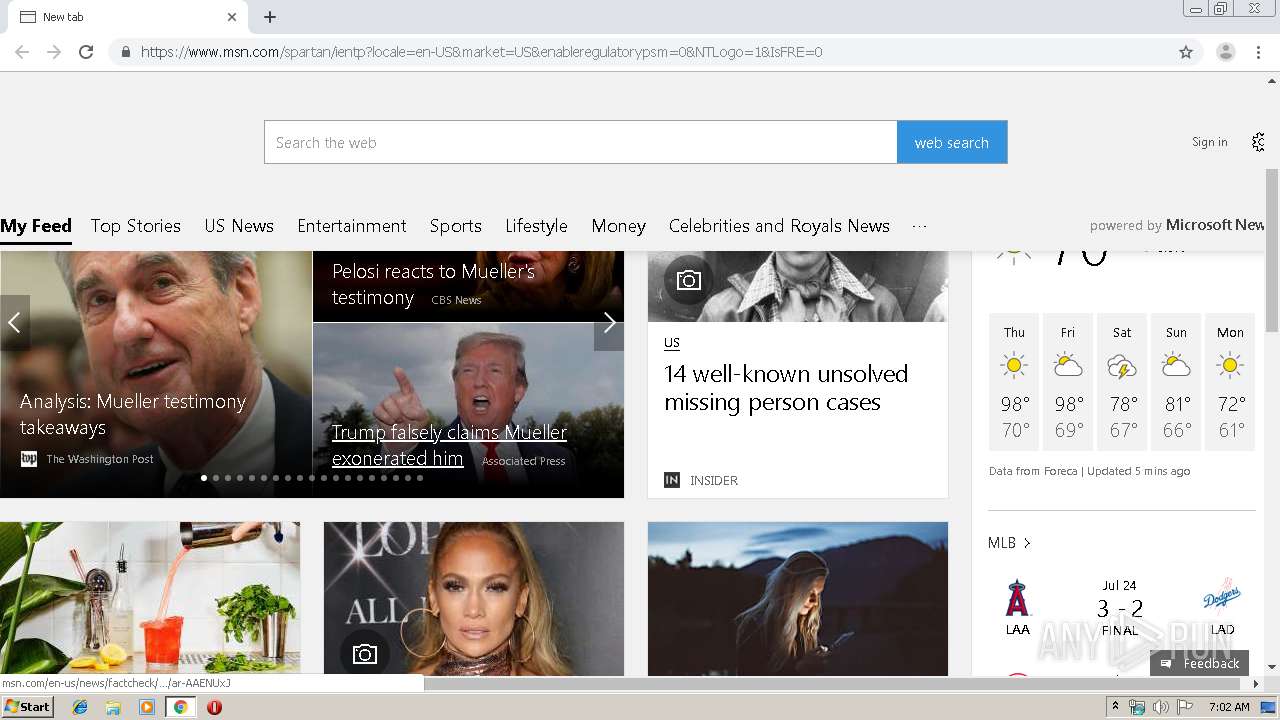Close the New tab tab
Image resolution: width=1280 pixels, height=720 pixels.
coord(232,17)
